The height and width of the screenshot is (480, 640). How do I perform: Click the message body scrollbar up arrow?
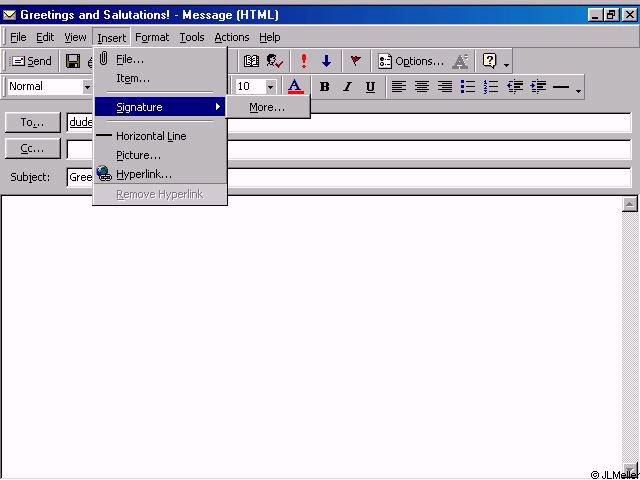pyautogui.click(x=630, y=205)
